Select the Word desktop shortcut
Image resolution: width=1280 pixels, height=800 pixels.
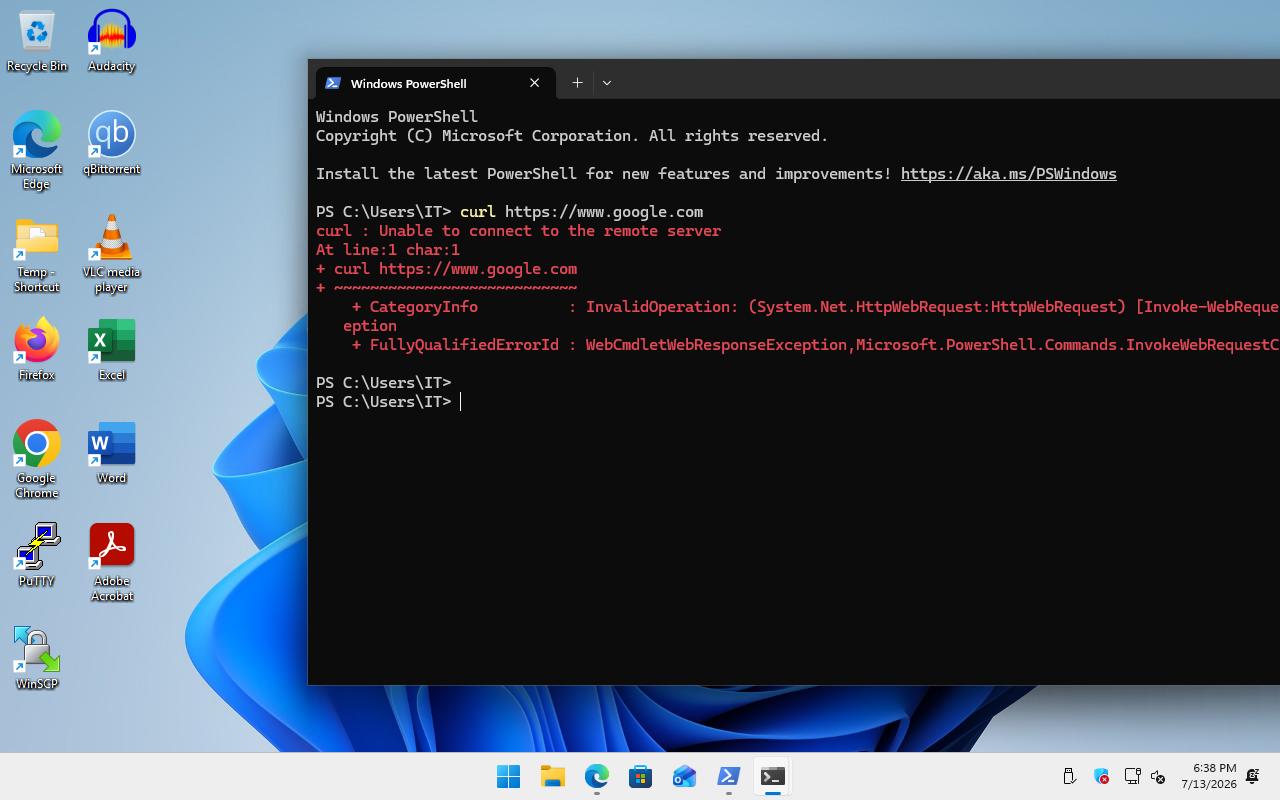112,453
